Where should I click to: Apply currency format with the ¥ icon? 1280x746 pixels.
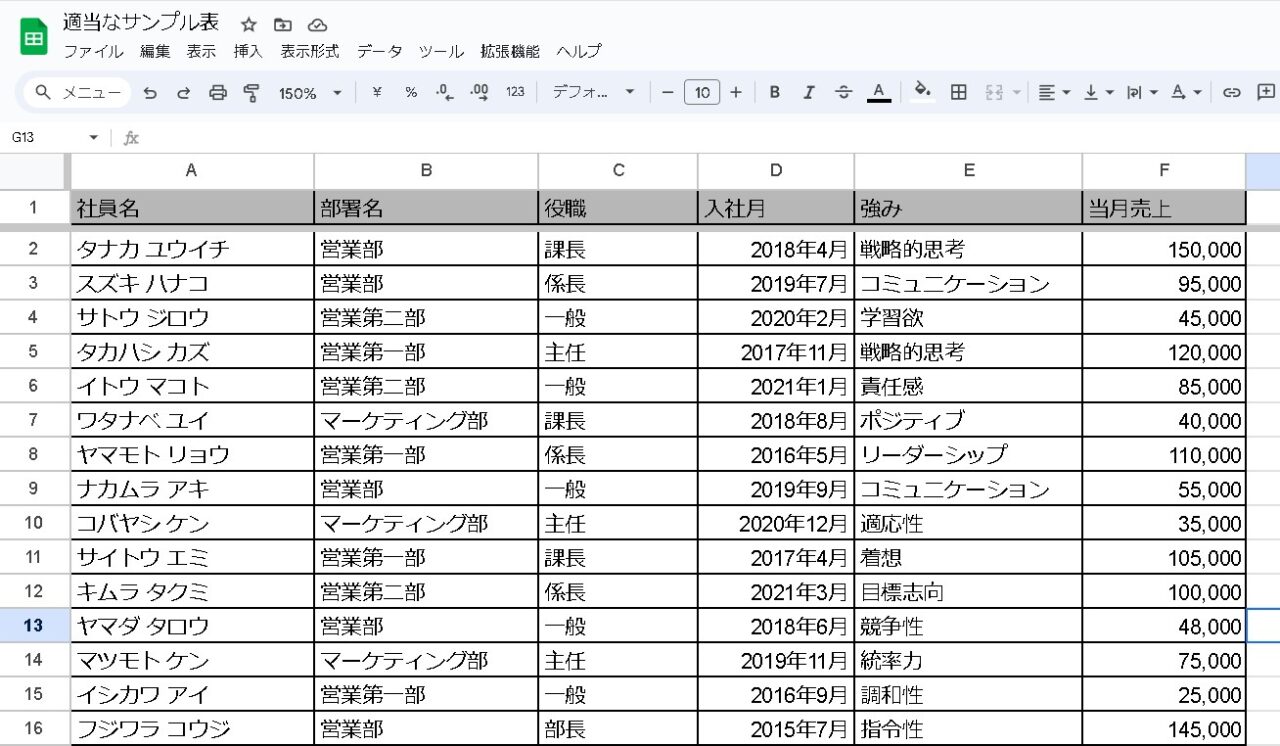point(377,91)
